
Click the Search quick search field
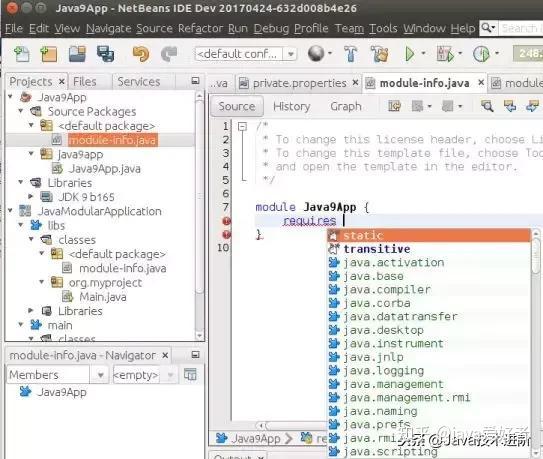(x=521, y=28)
